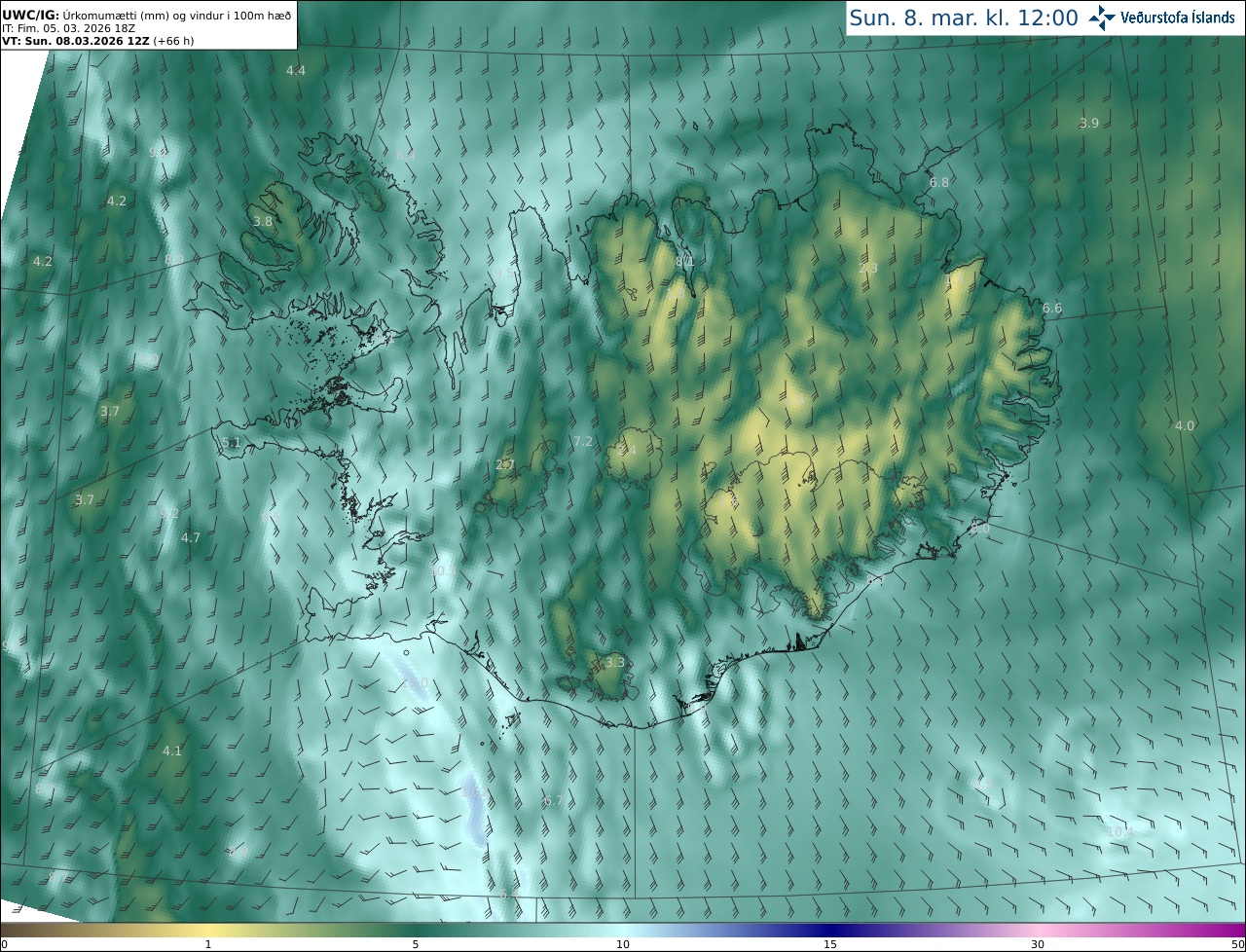Image resolution: width=1246 pixels, height=952 pixels.
Task: Click the '3.9' value on the map
Action: pyautogui.click(x=1089, y=123)
